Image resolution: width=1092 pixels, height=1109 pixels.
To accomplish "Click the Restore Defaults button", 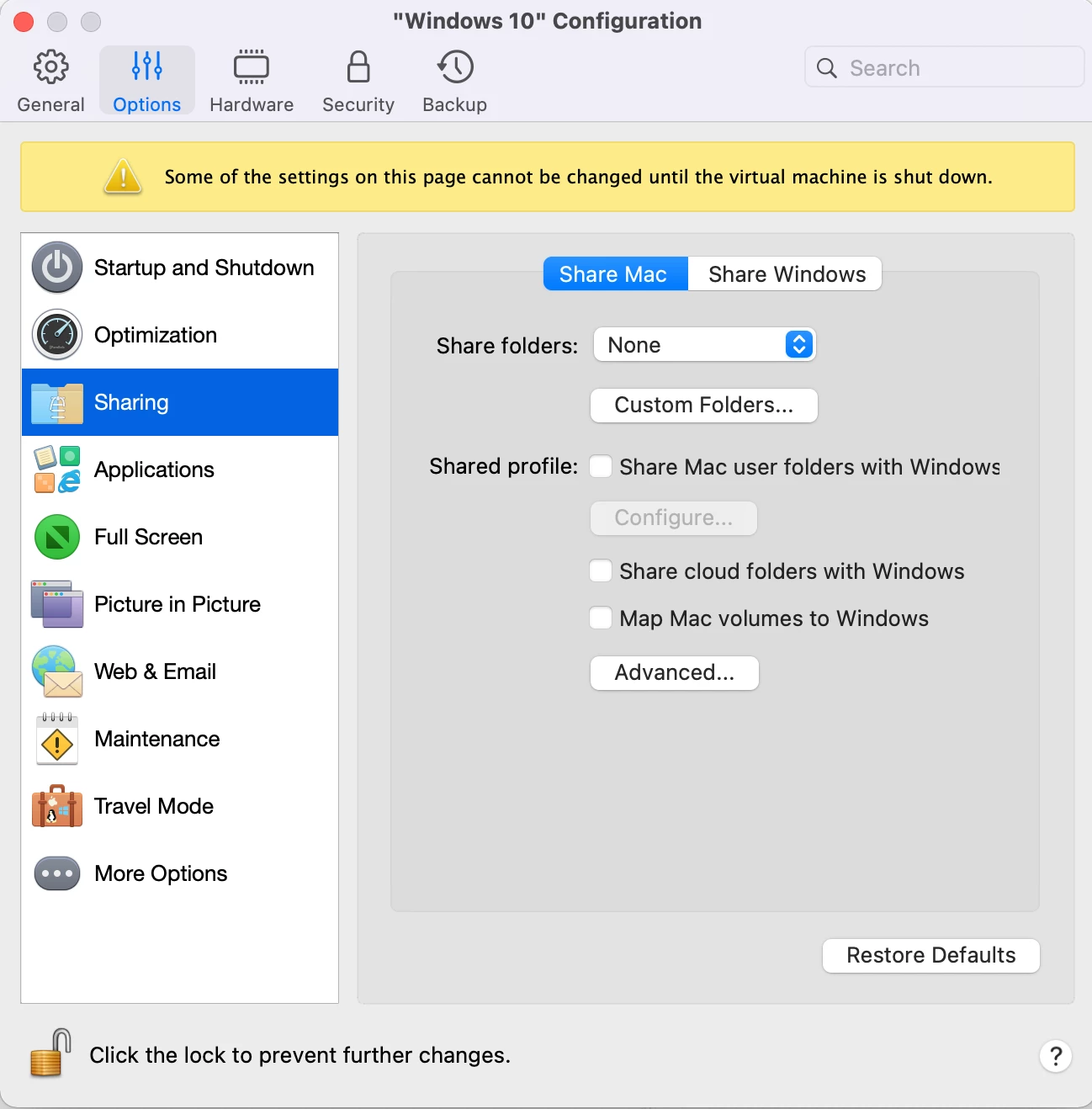I will 931,956.
